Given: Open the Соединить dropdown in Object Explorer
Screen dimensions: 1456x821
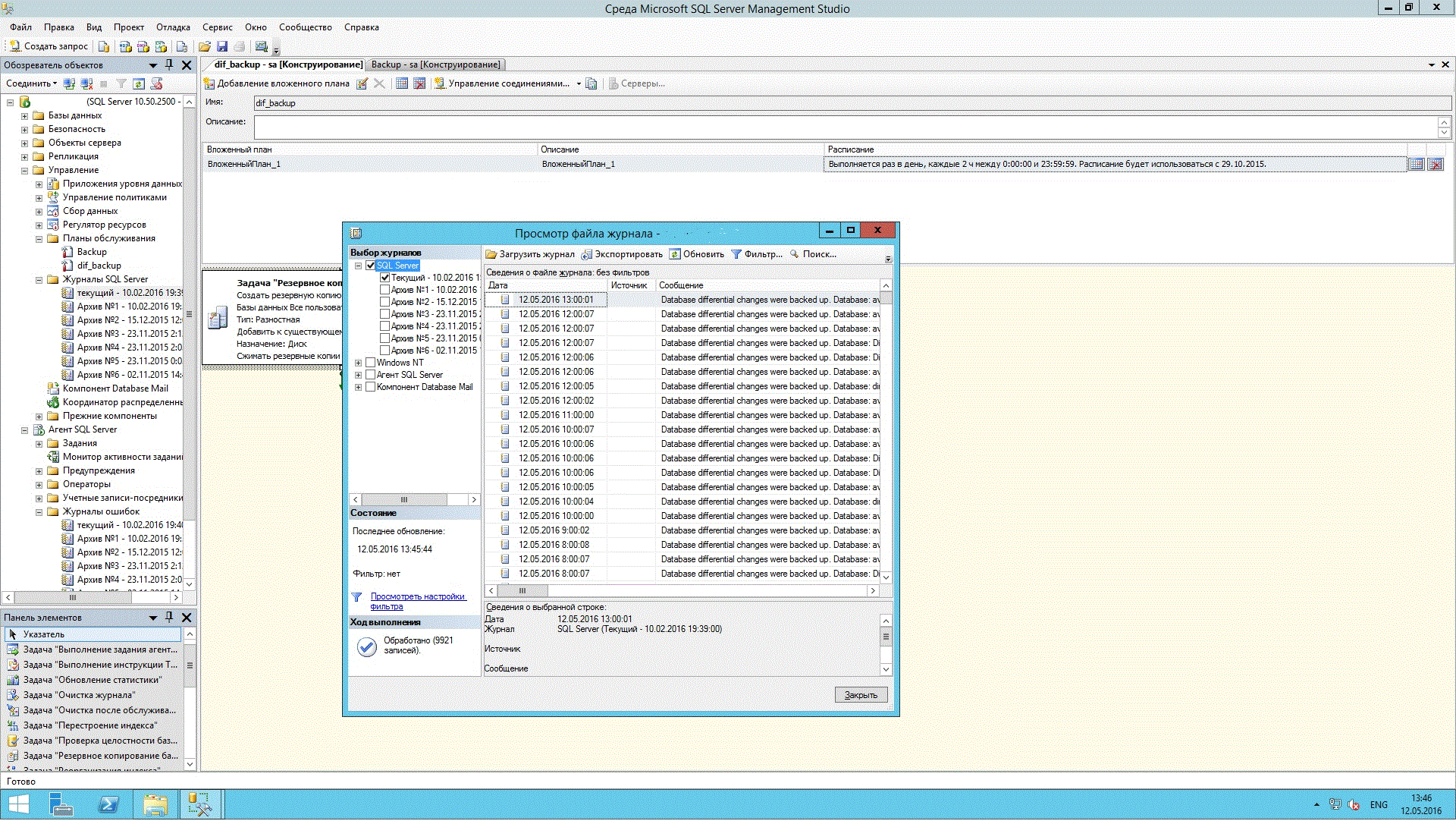Looking at the screenshot, I should [31, 83].
